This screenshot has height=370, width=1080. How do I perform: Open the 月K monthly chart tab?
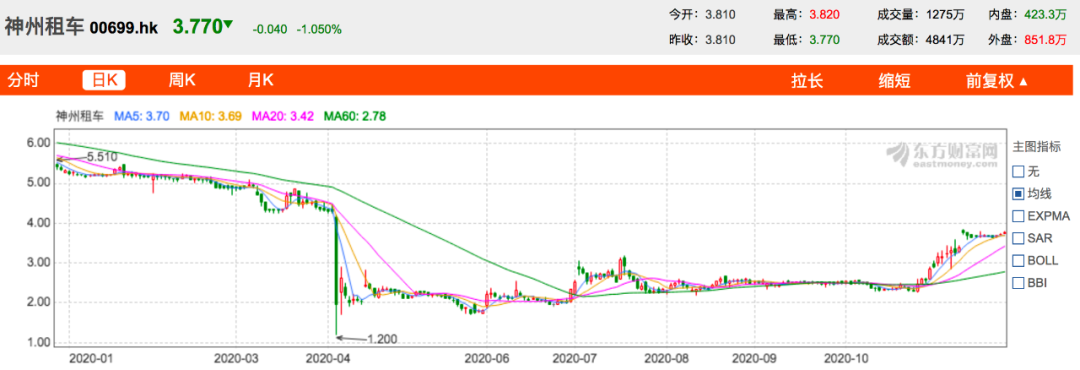tap(260, 81)
